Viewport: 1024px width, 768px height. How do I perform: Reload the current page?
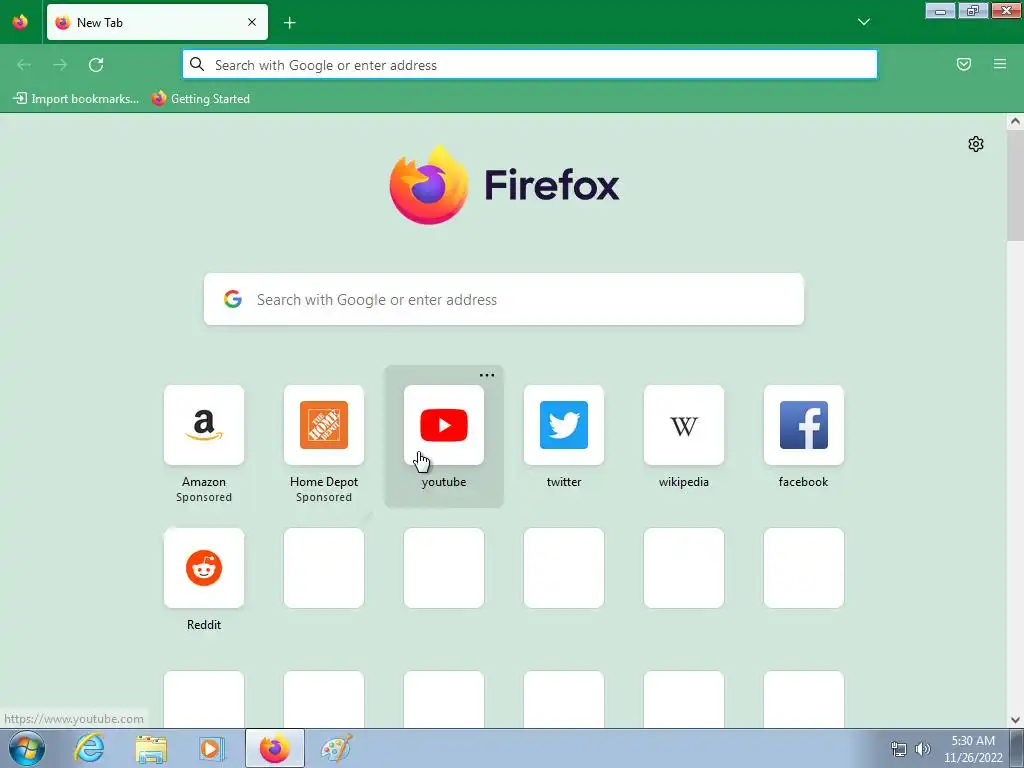tap(96, 65)
